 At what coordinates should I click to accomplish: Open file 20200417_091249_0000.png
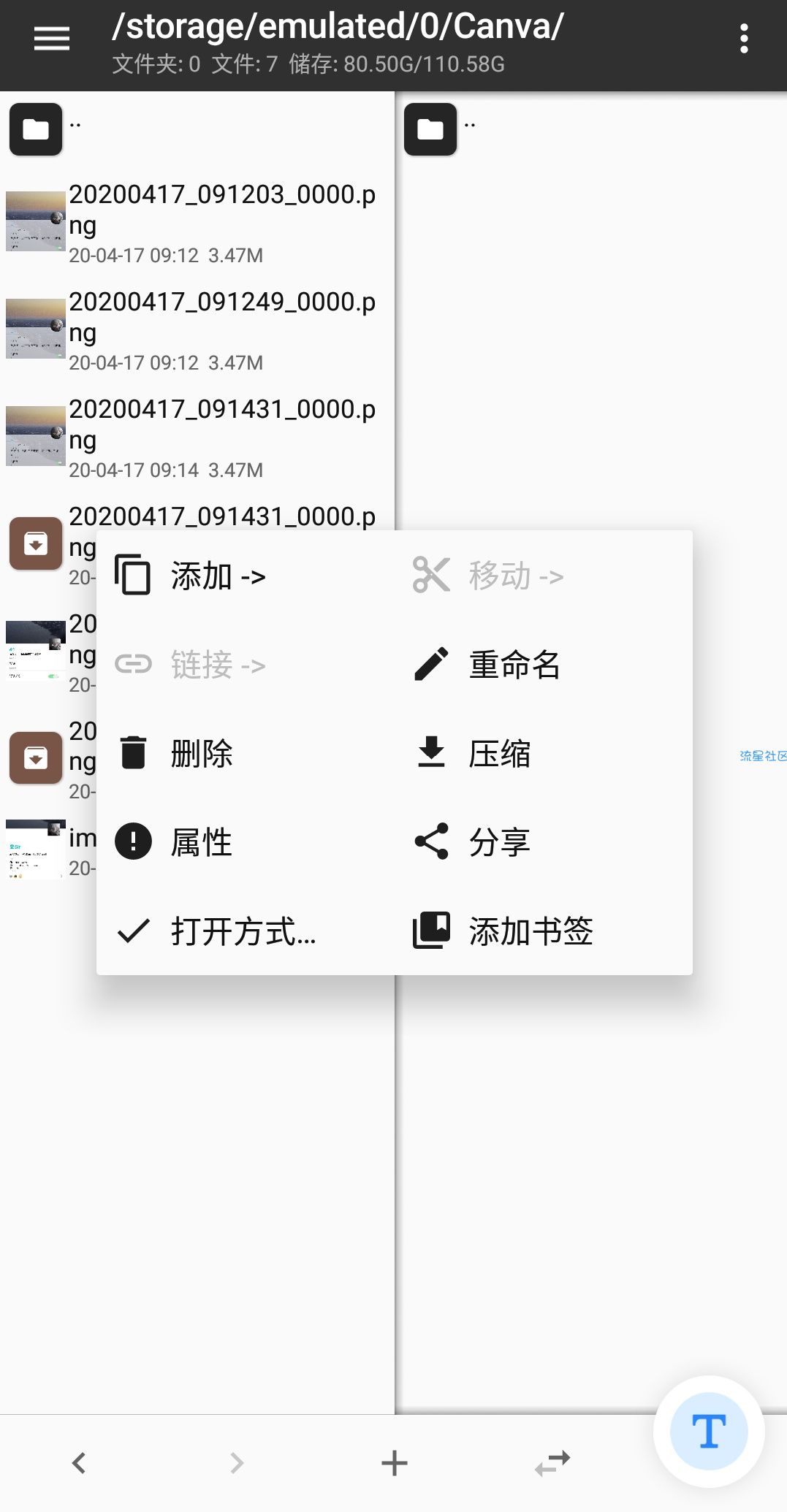pos(197,331)
